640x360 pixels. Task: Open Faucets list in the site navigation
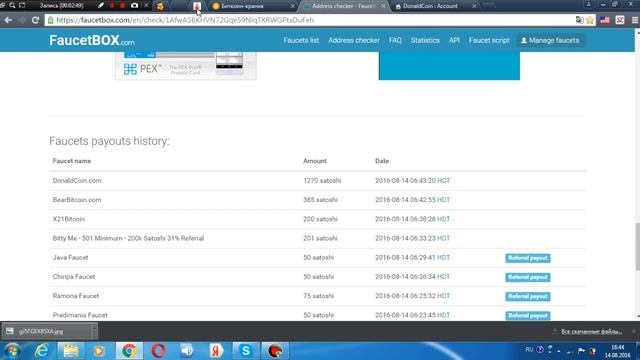click(x=301, y=40)
